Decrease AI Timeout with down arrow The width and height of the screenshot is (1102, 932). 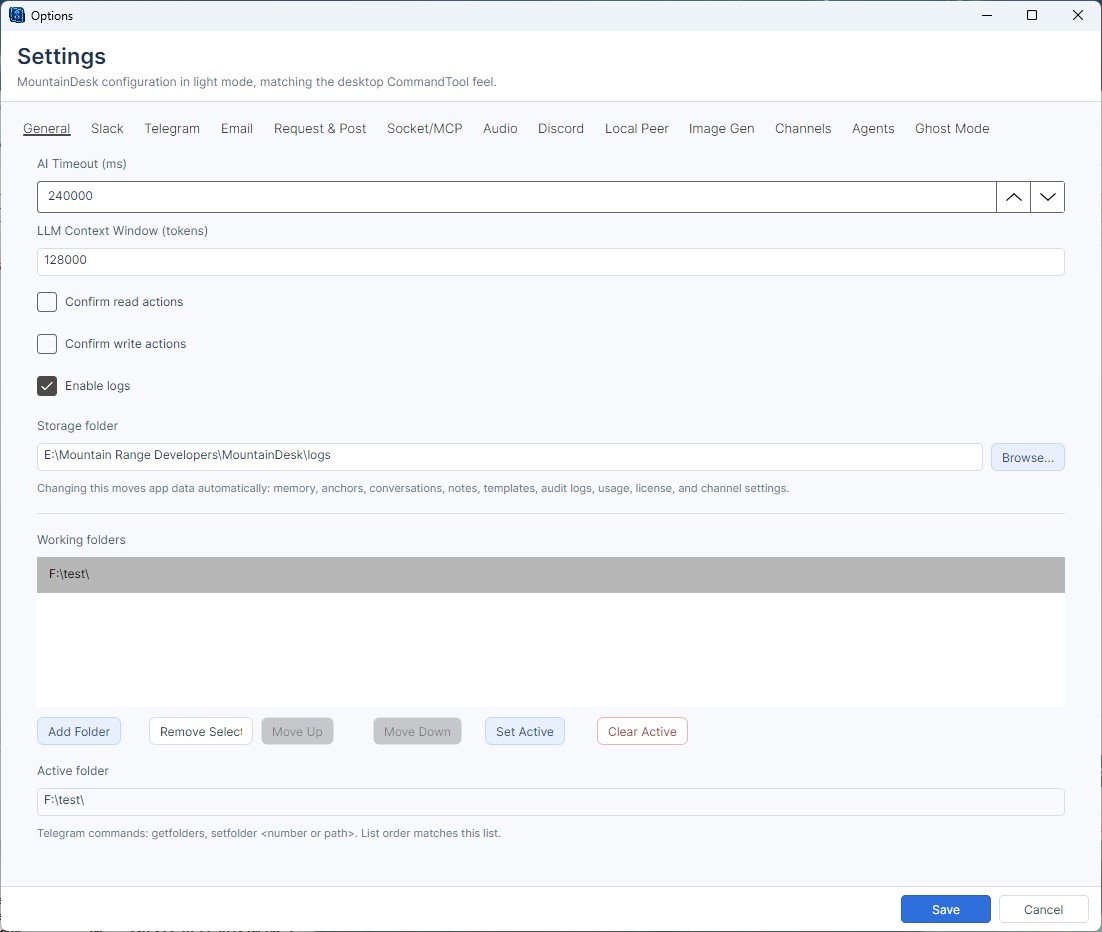pos(1047,197)
